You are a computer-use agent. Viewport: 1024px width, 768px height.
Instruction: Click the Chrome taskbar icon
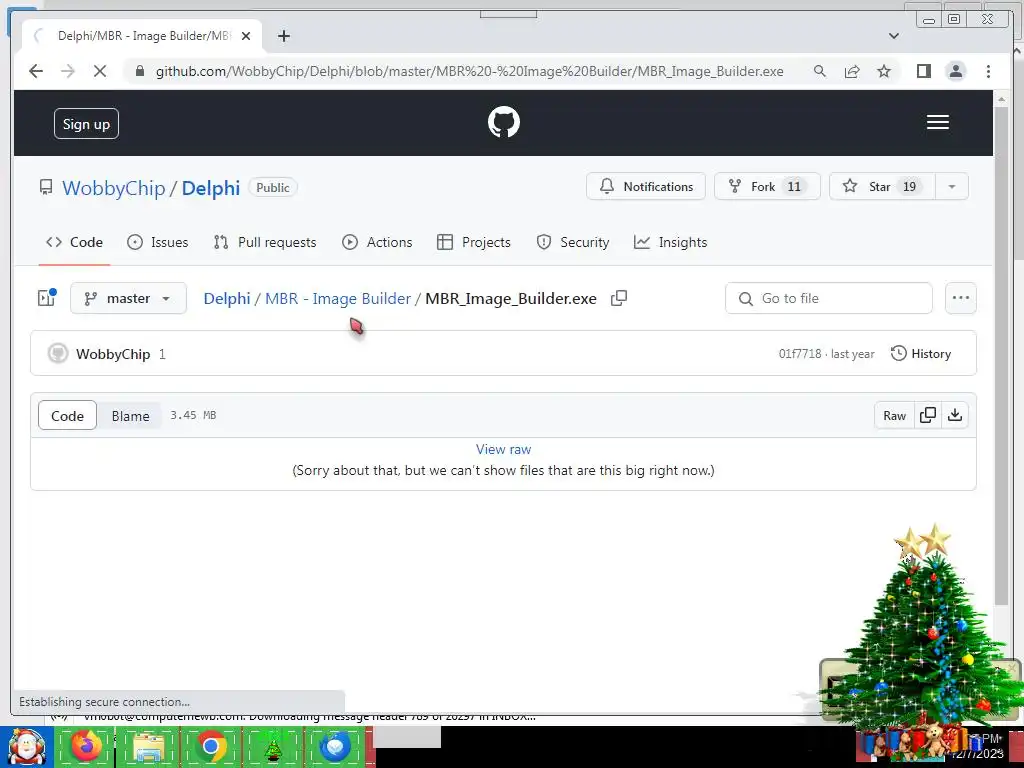[211, 746]
